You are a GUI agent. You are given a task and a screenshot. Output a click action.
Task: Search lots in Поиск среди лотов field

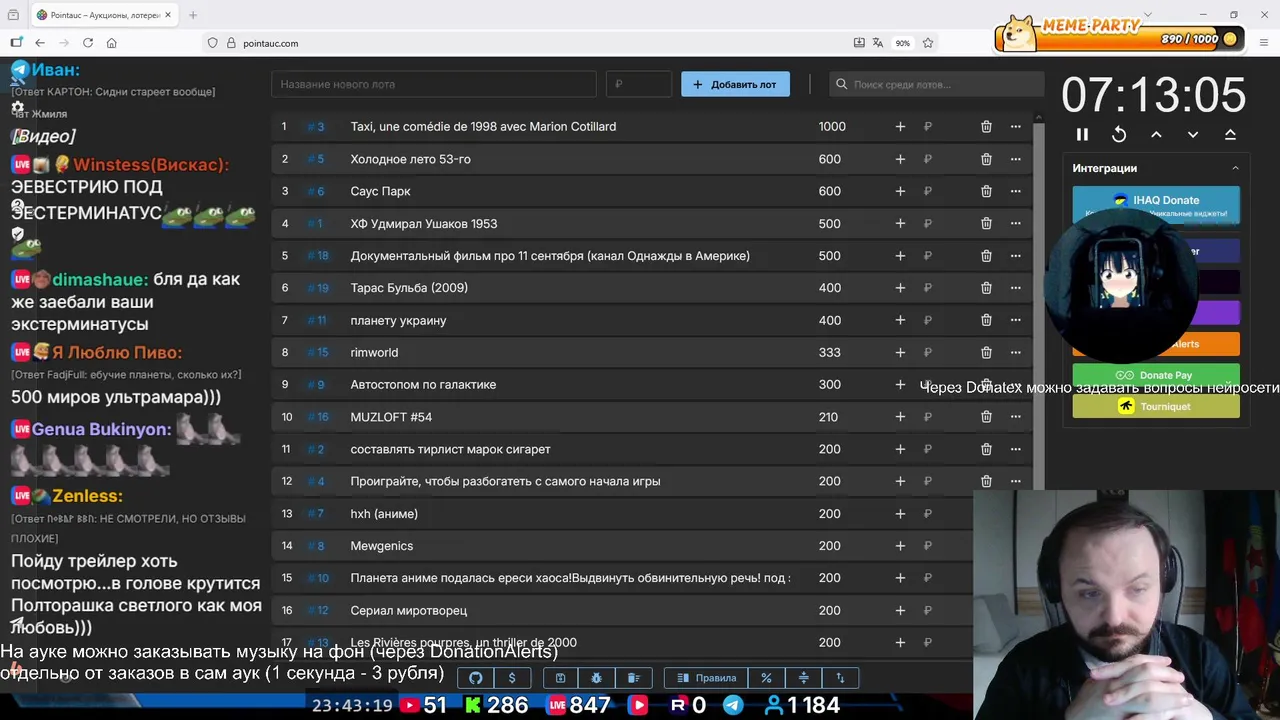pos(936,84)
